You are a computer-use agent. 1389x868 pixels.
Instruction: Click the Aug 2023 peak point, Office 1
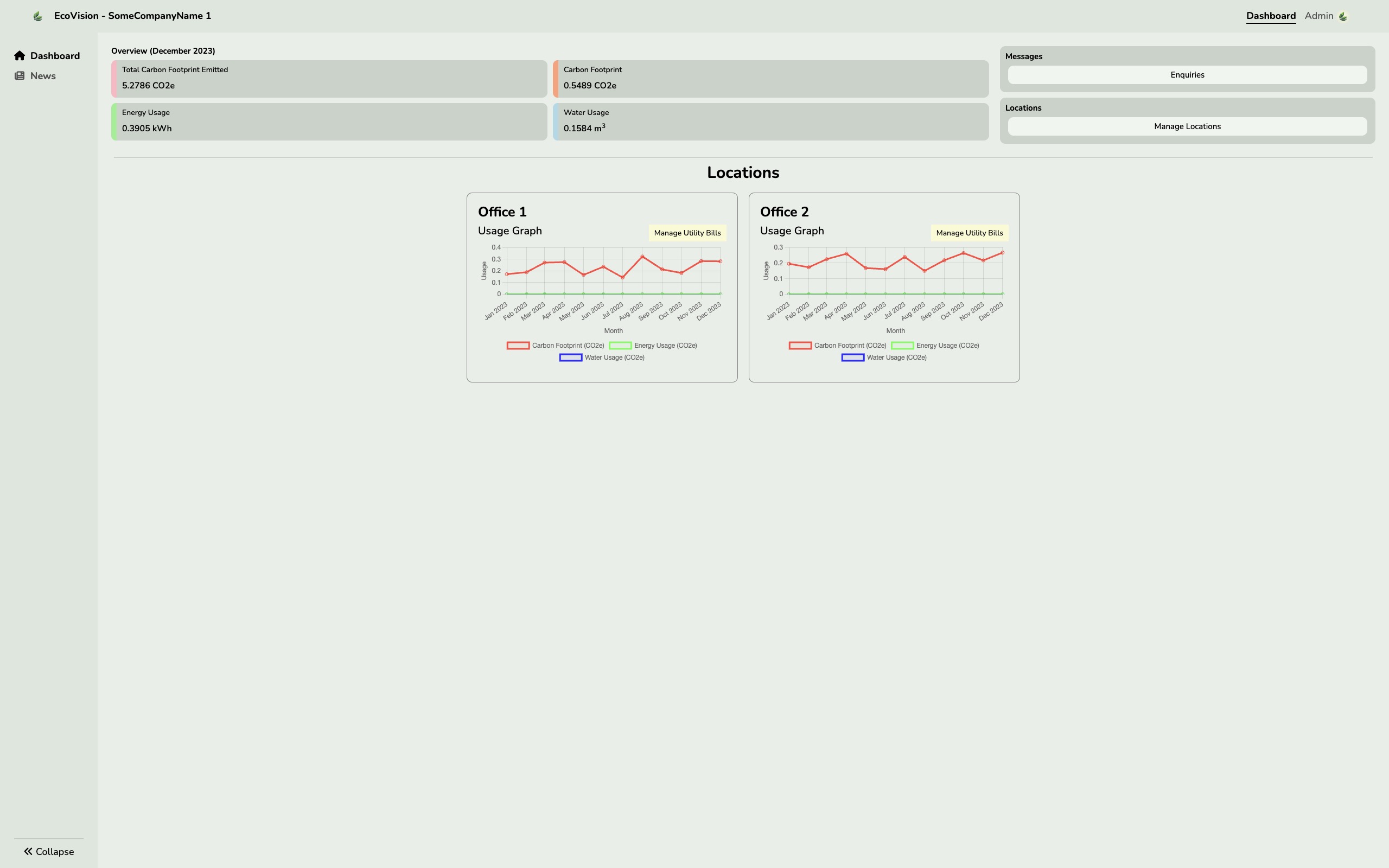(642, 257)
